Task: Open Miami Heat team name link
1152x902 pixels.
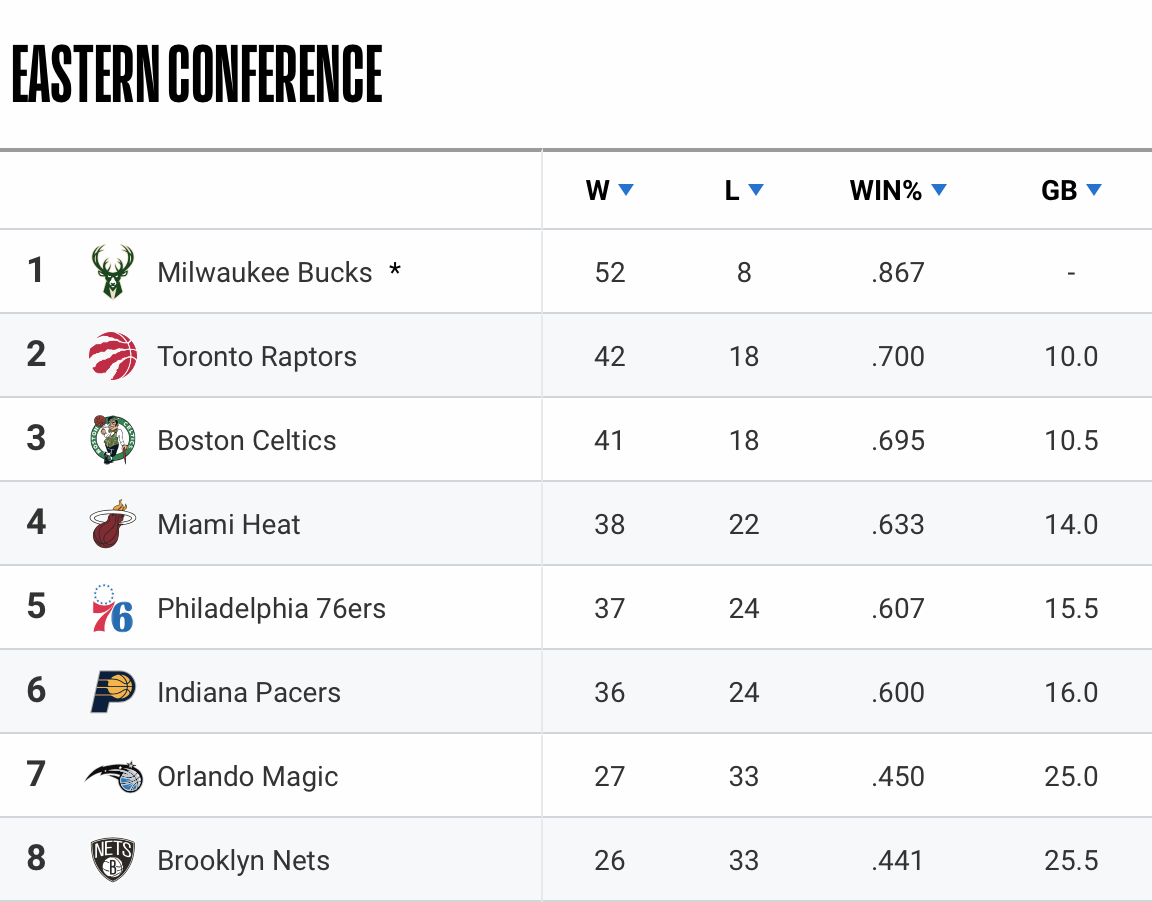Action: pos(228,525)
